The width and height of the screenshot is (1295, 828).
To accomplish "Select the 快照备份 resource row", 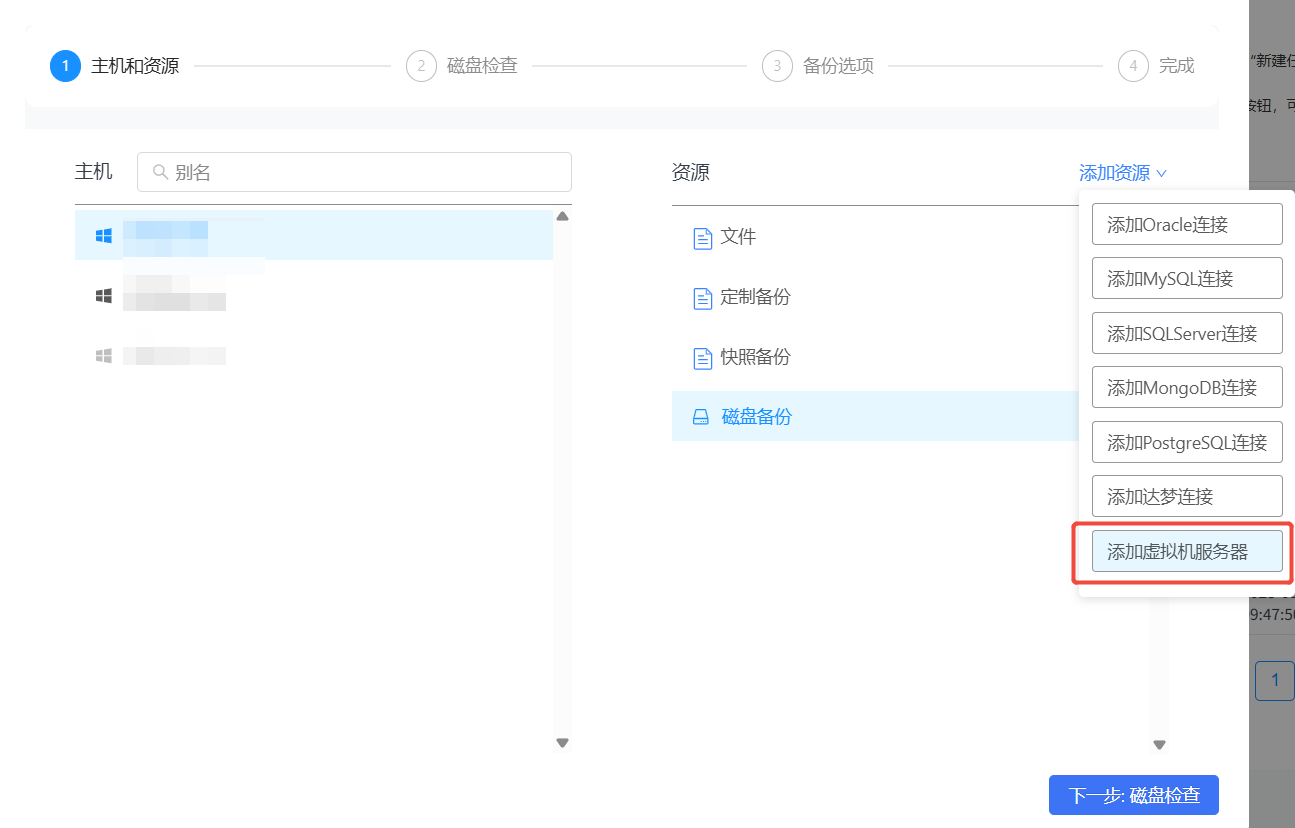I will point(875,357).
